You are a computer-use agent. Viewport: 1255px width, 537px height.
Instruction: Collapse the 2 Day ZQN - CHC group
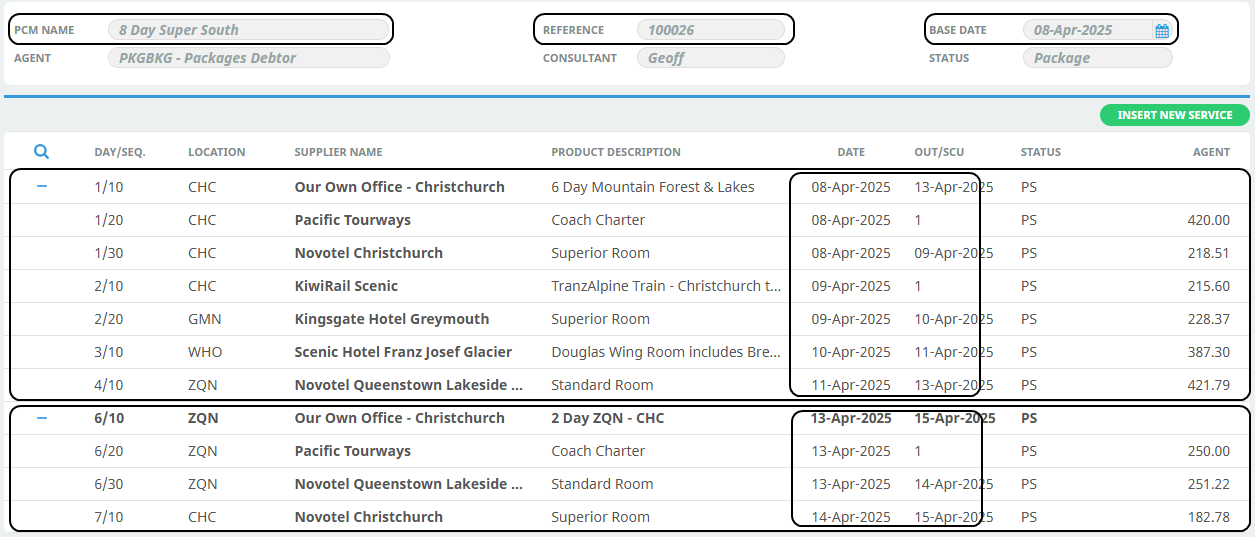(x=42, y=418)
